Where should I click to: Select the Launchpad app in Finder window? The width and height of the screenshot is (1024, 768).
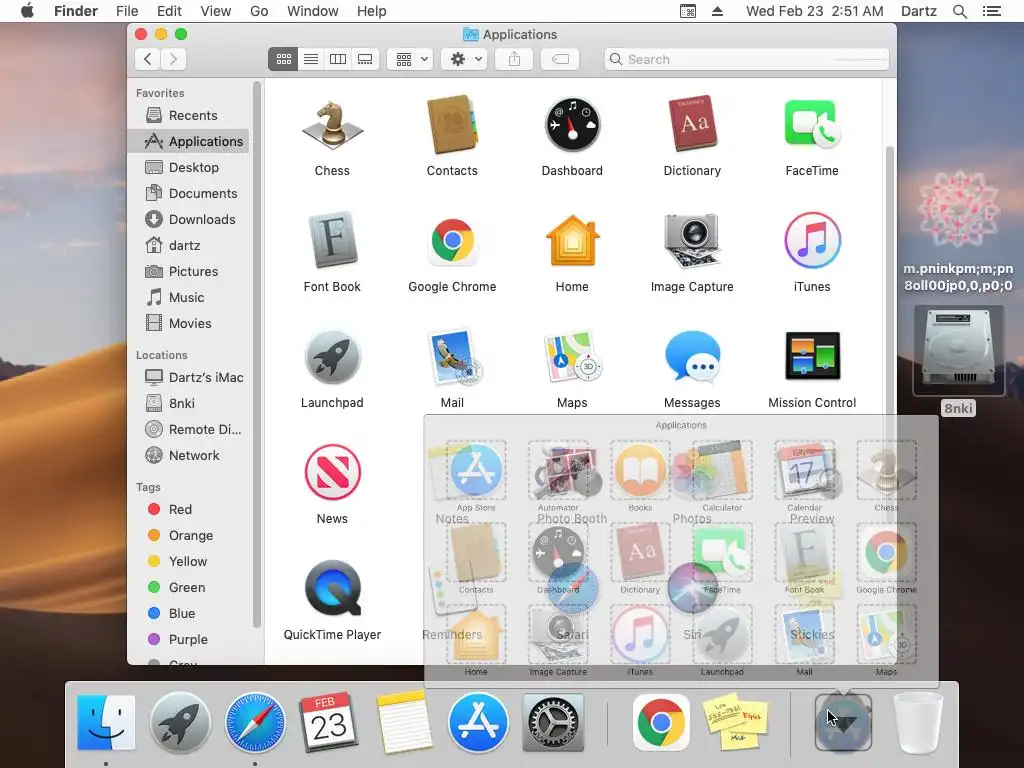click(332, 357)
